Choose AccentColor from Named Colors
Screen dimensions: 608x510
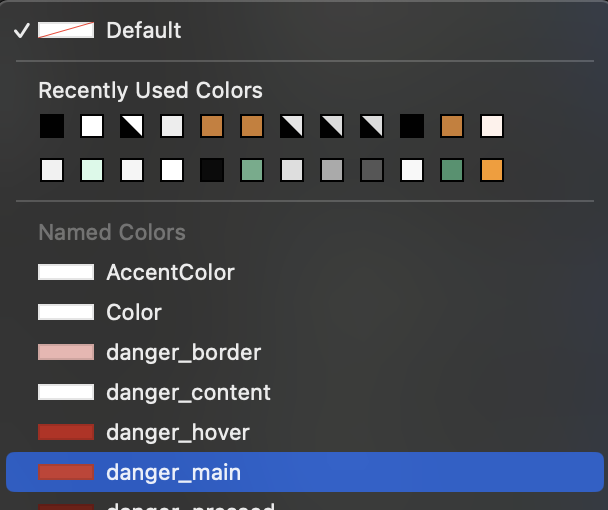[x=170, y=272]
